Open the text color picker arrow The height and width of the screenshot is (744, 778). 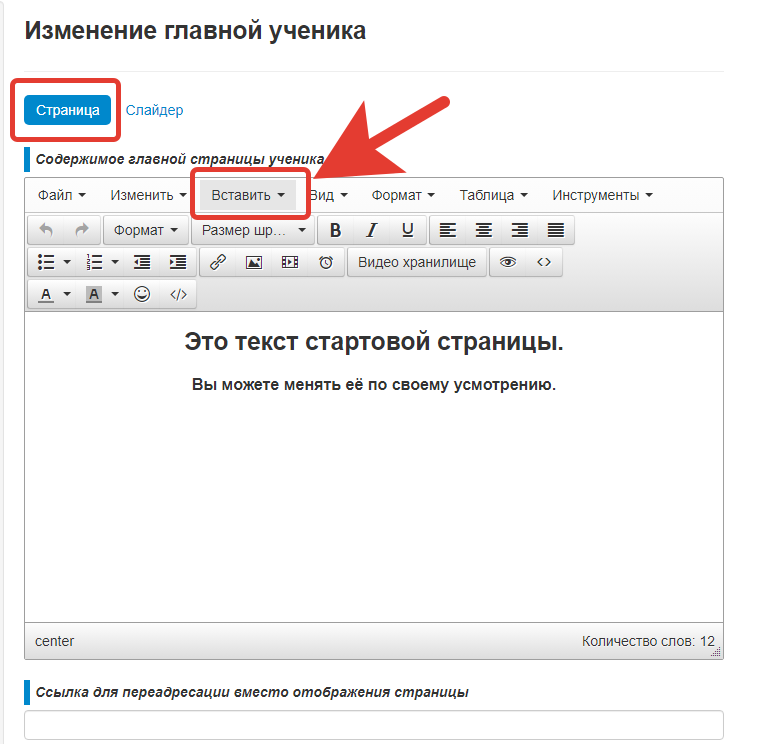tap(67, 294)
